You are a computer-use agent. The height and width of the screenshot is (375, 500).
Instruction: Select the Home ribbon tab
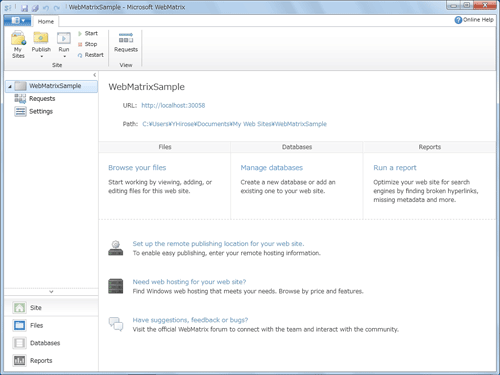[46, 21]
